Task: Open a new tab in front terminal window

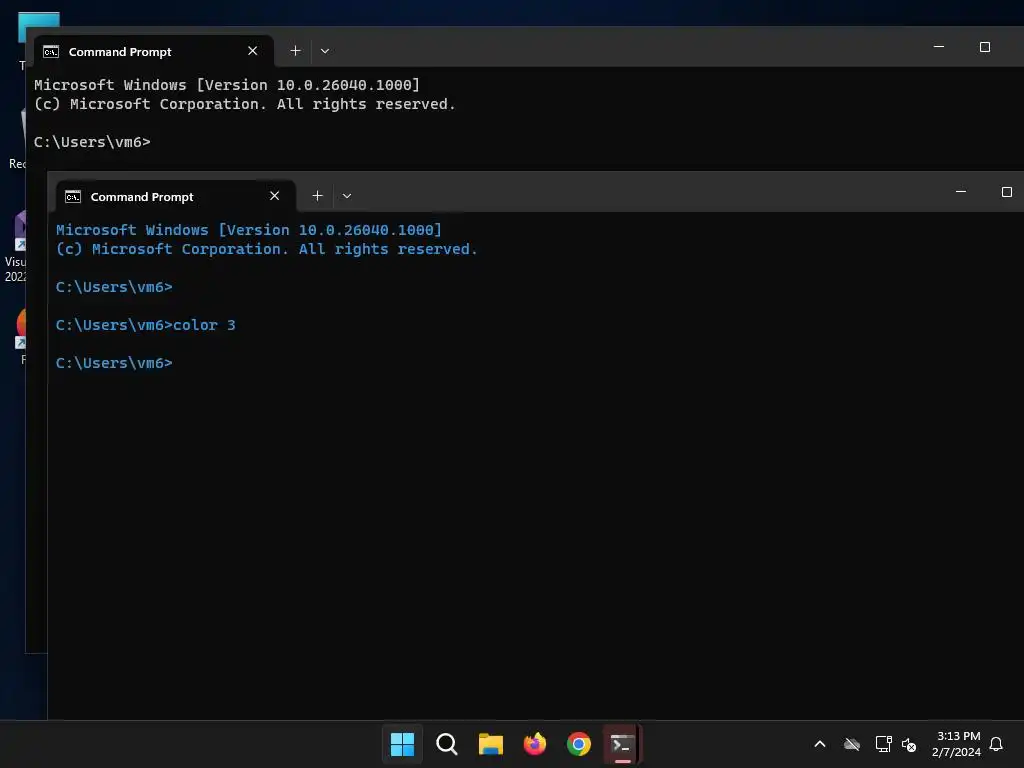Action: click(317, 196)
